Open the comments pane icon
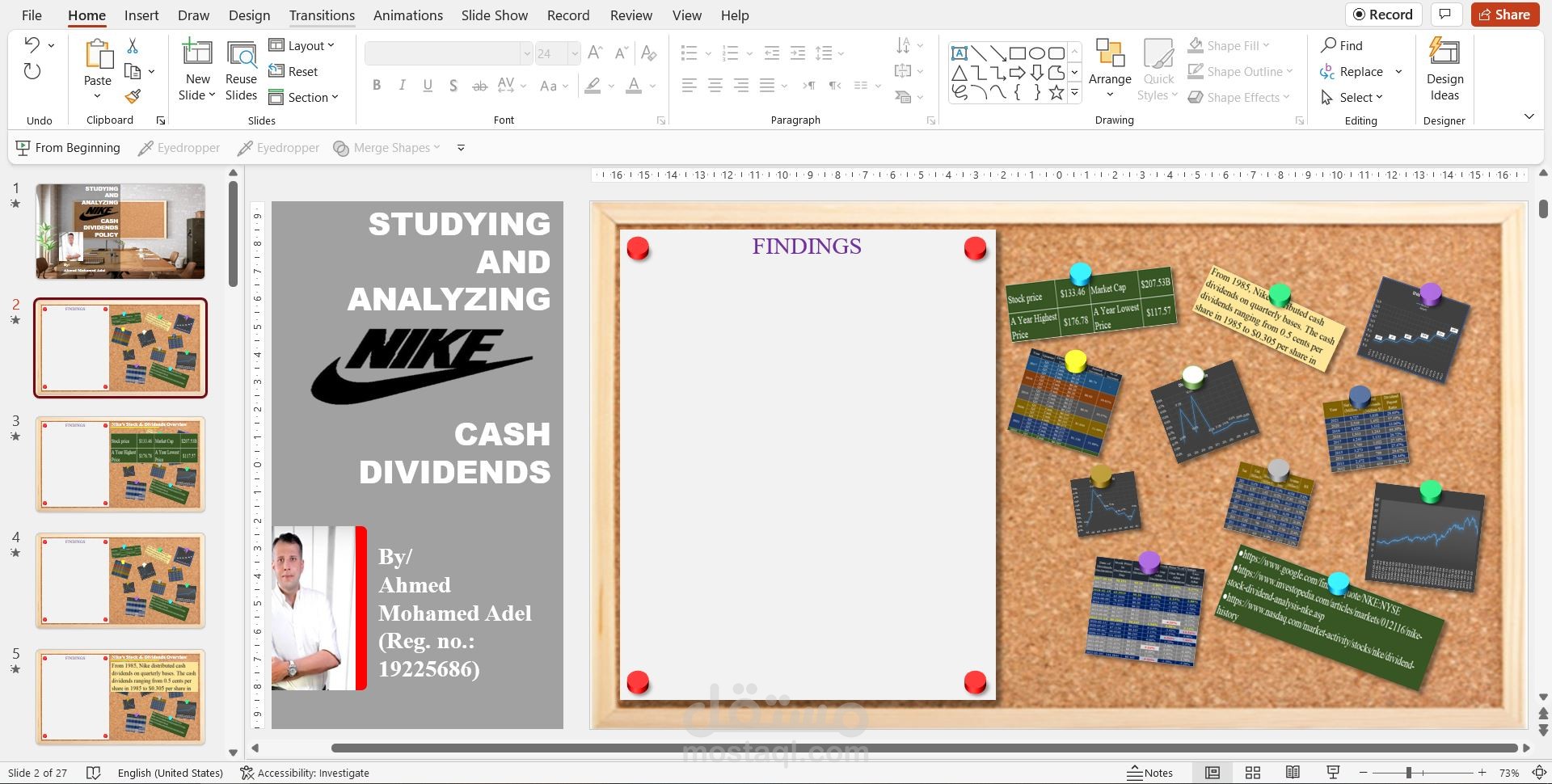The image size is (1552, 784). [1445, 15]
